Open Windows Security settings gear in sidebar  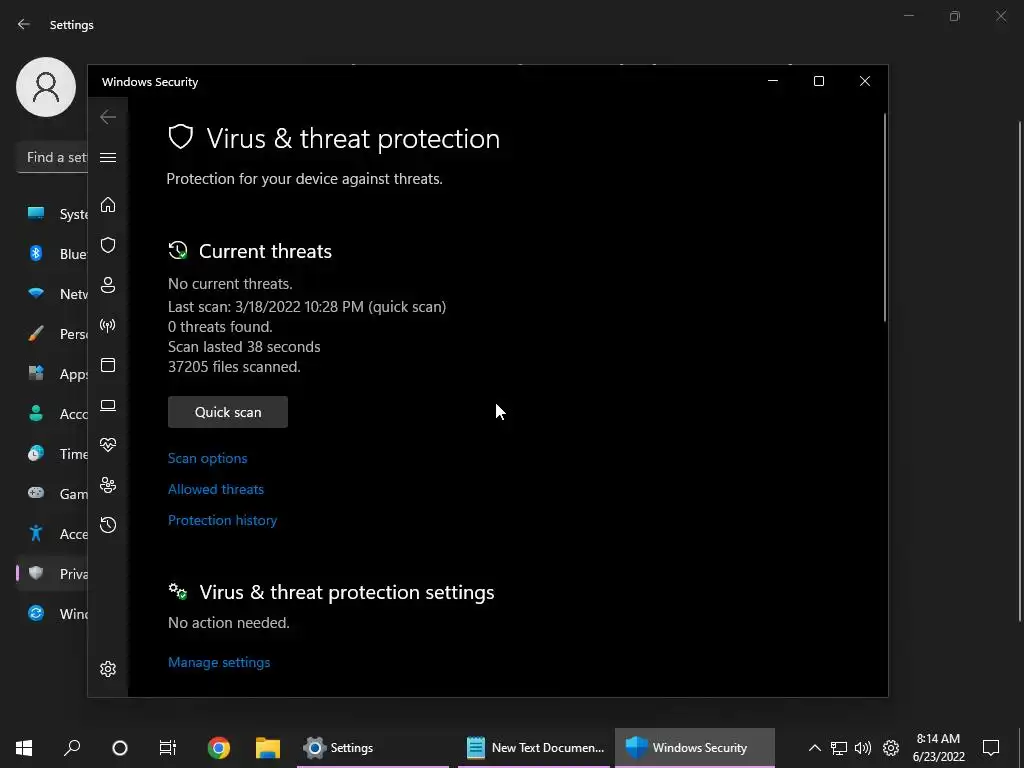[108, 669]
